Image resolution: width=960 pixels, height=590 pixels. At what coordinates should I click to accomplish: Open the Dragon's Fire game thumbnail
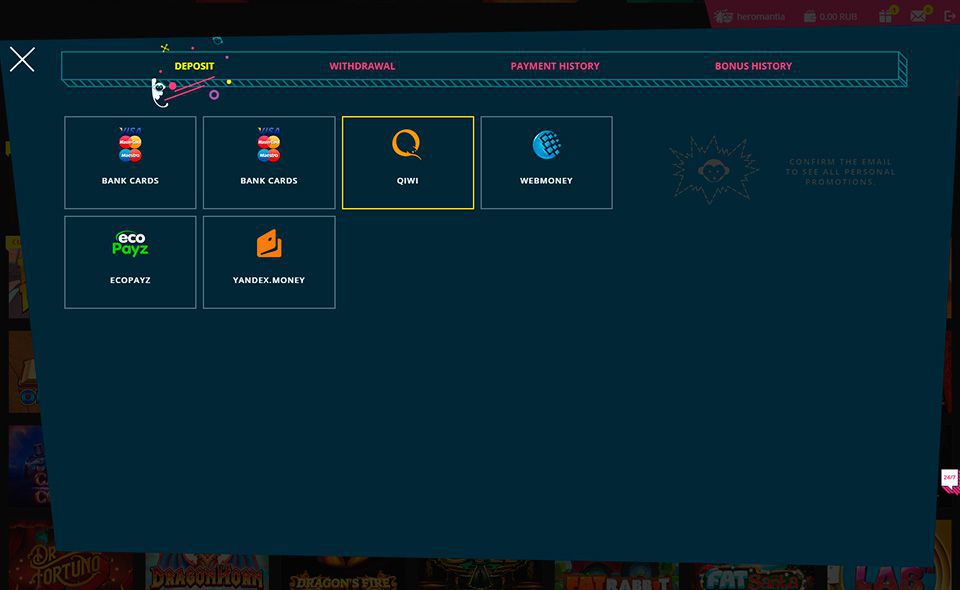tap(343, 574)
